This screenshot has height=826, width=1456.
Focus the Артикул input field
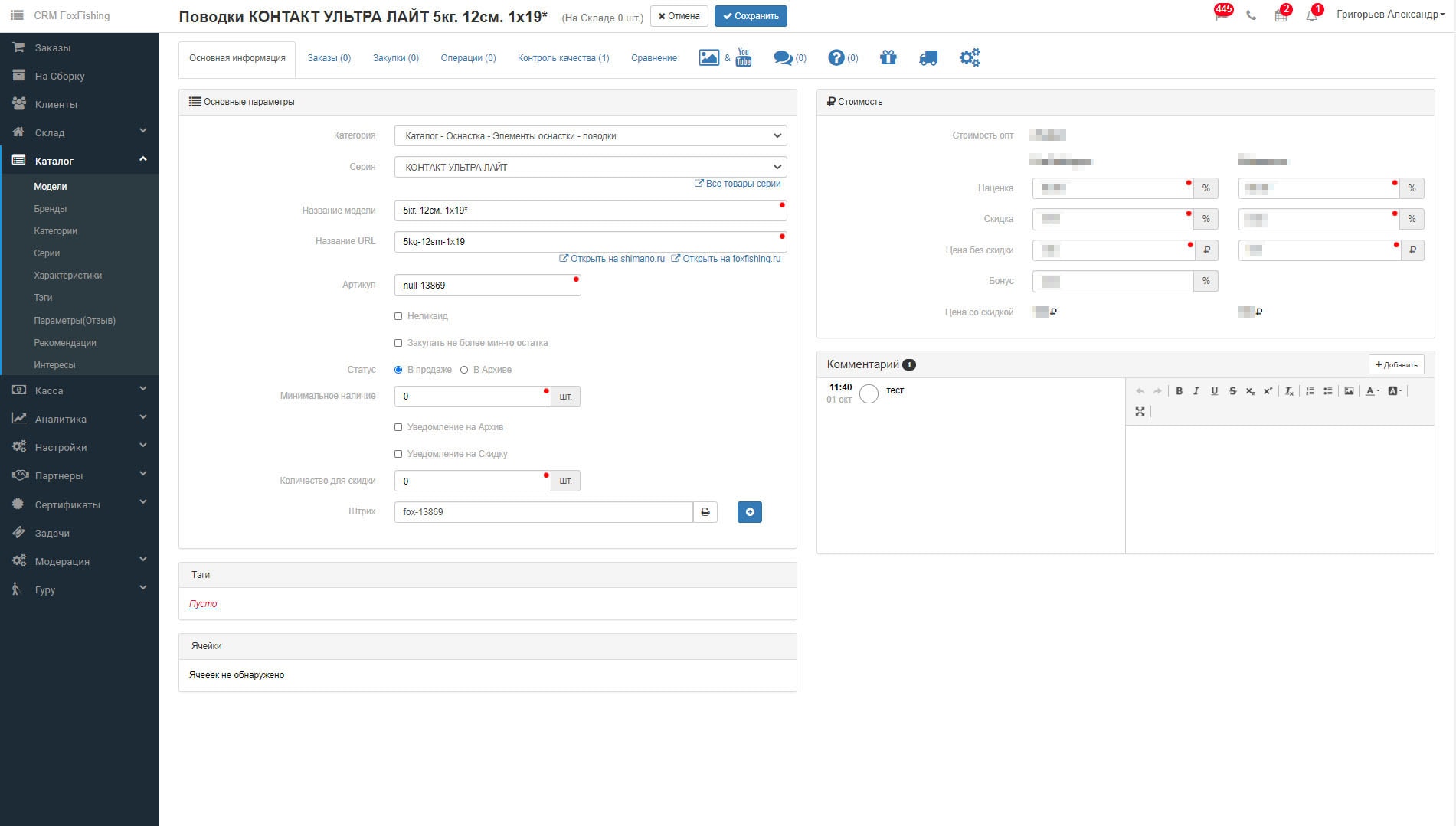pyautogui.click(x=488, y=285)
